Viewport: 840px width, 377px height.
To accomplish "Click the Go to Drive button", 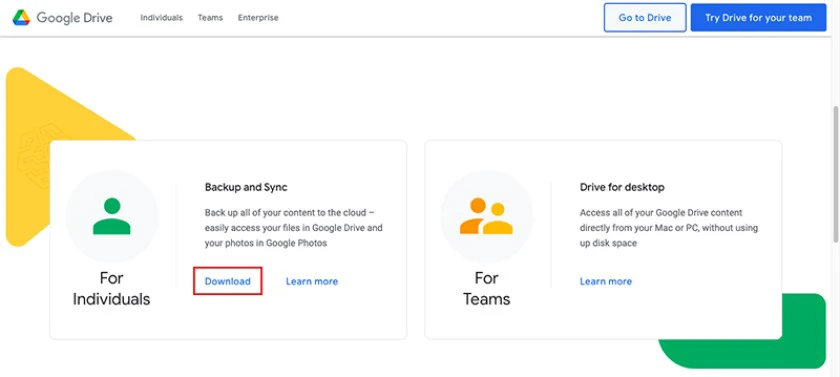I will (645, 18).
